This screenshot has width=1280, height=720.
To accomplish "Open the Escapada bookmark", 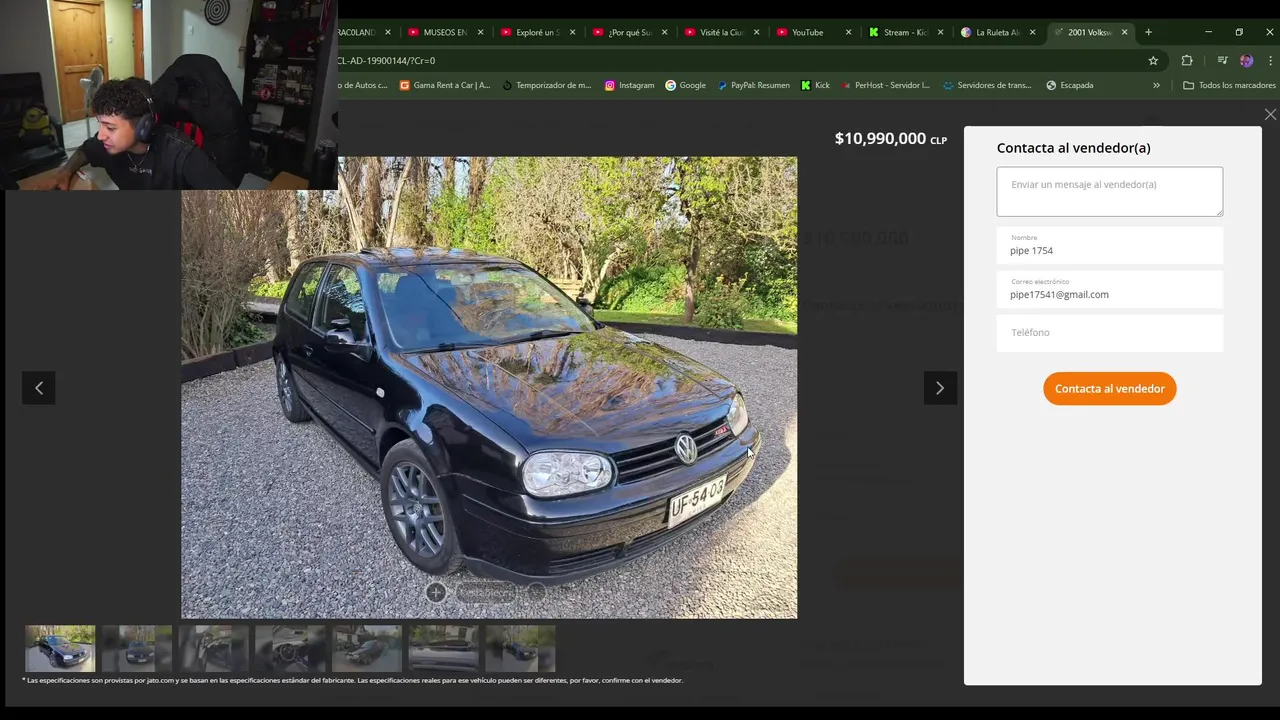I will point(1069,85).
